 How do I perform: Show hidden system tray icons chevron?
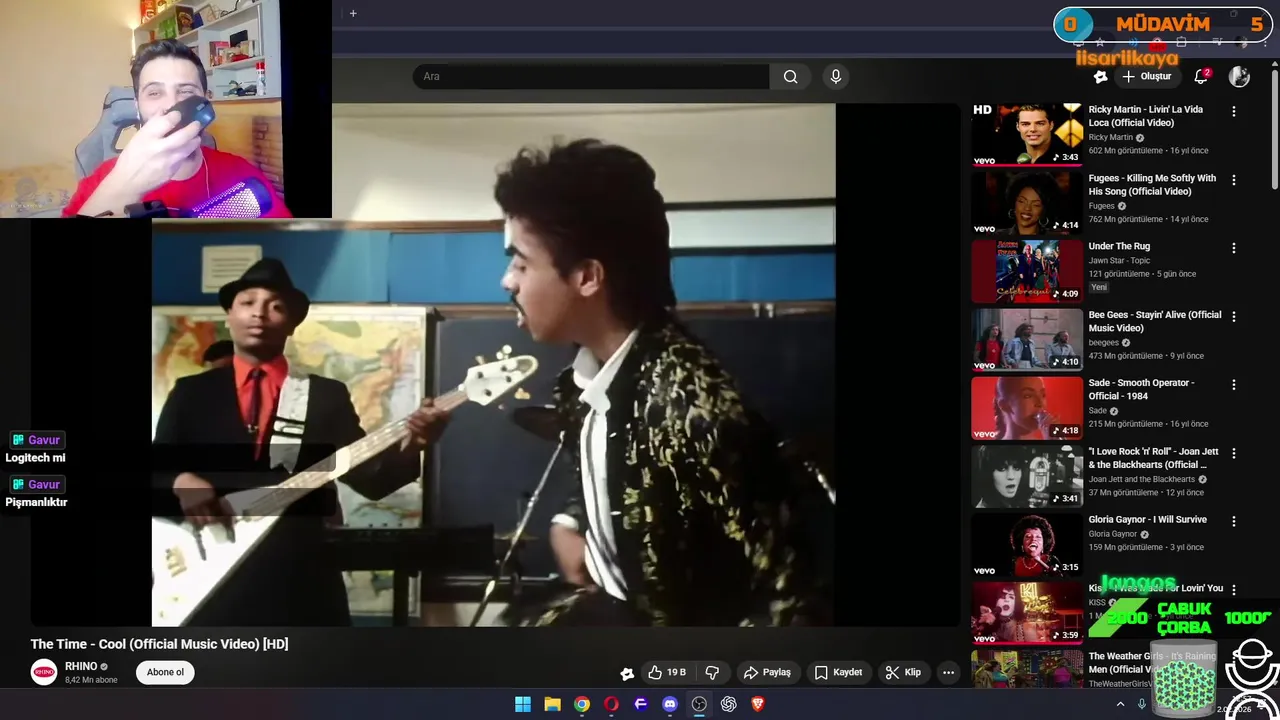point(1118,704)
